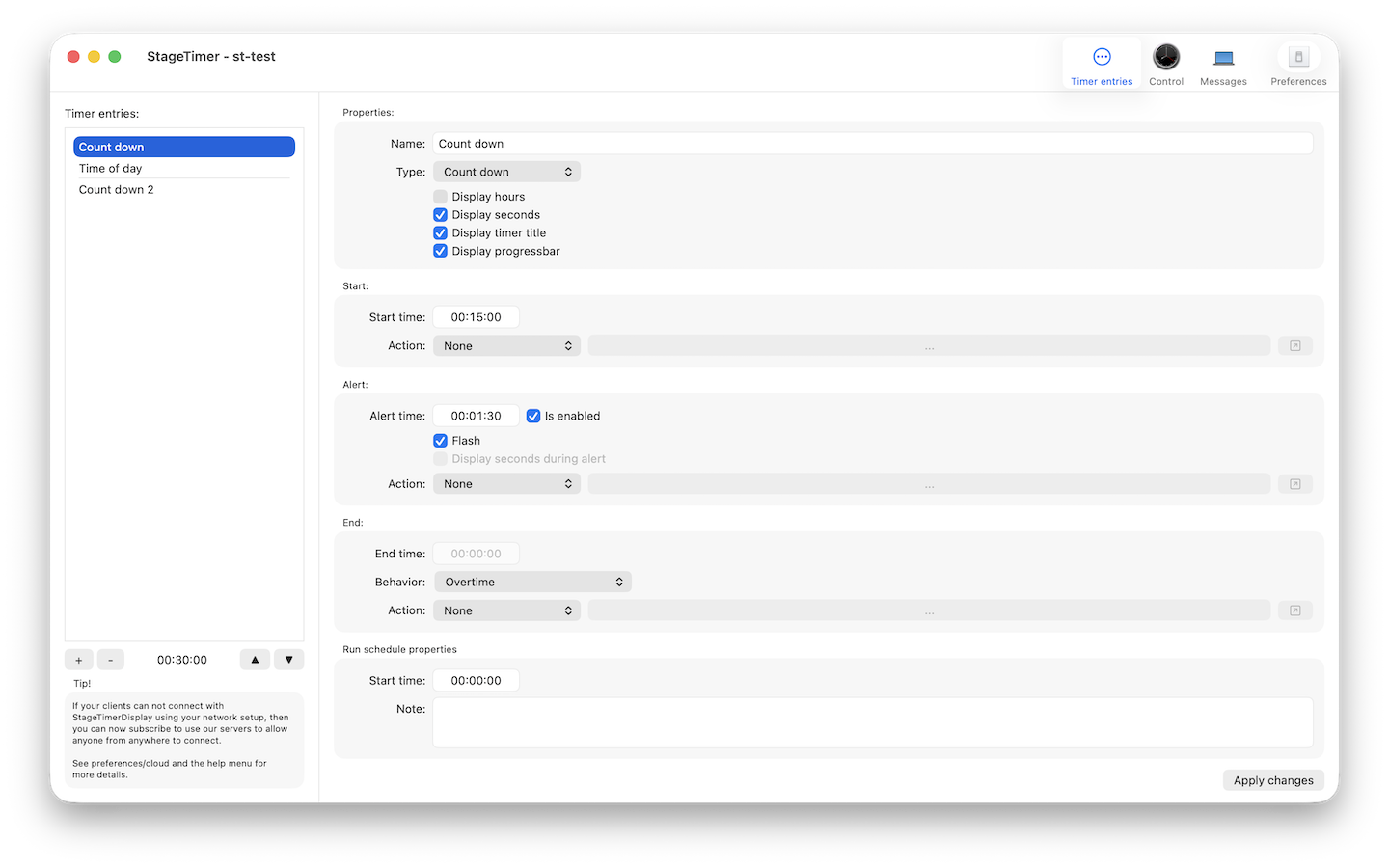1389x868 pixels.
Task: Click the Apply changes button
Action: [x=1273, y=780]
